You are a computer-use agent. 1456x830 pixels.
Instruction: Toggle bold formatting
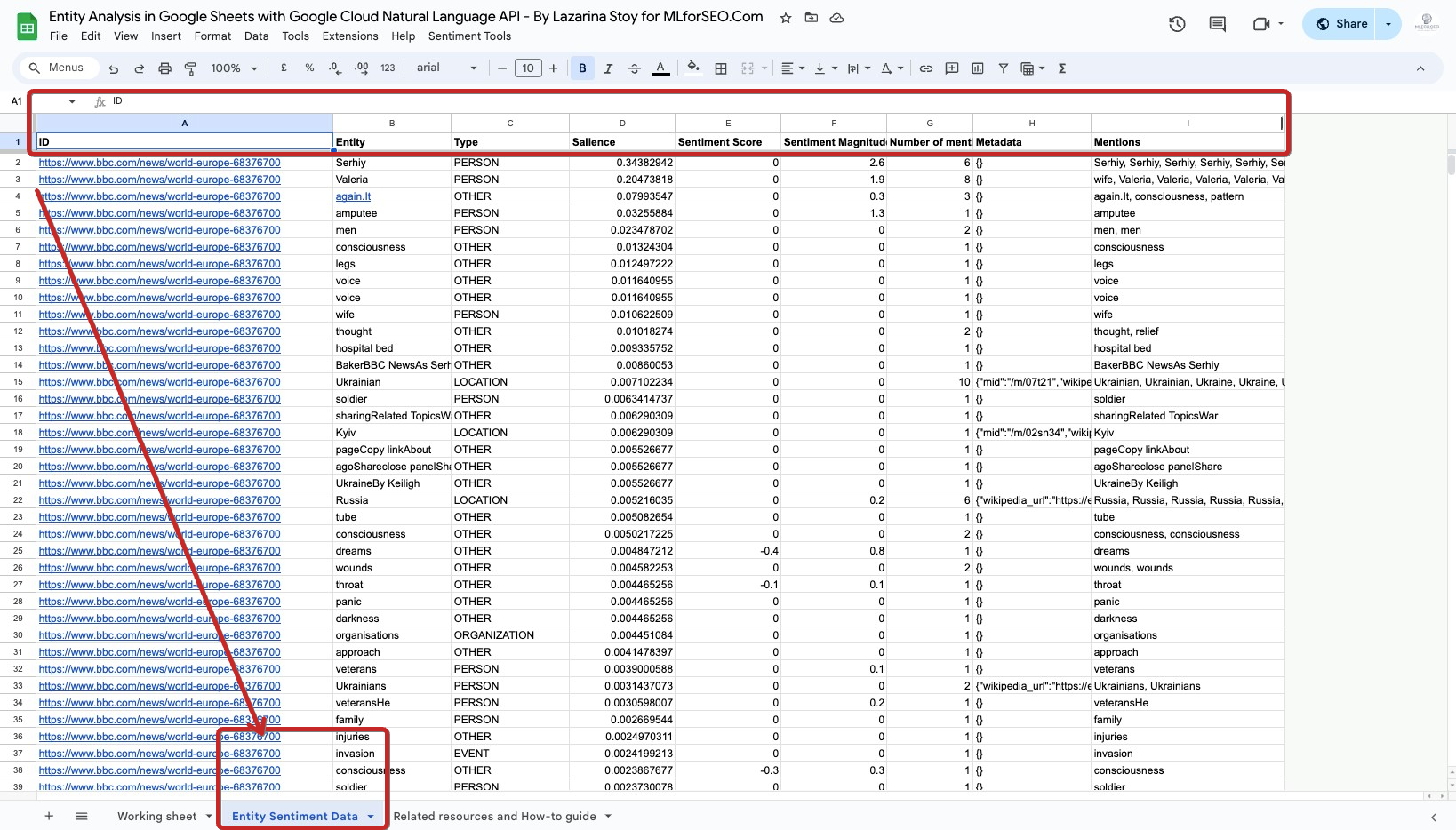582,68
